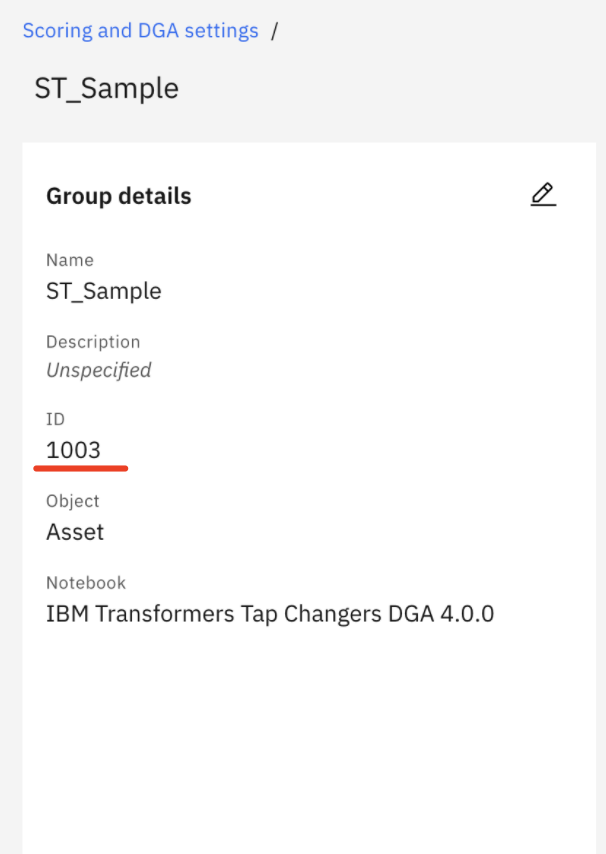Select the italic Unspecified description value
Image resolution: width=606 pixels, height=854 pixels.
(99, 370)
